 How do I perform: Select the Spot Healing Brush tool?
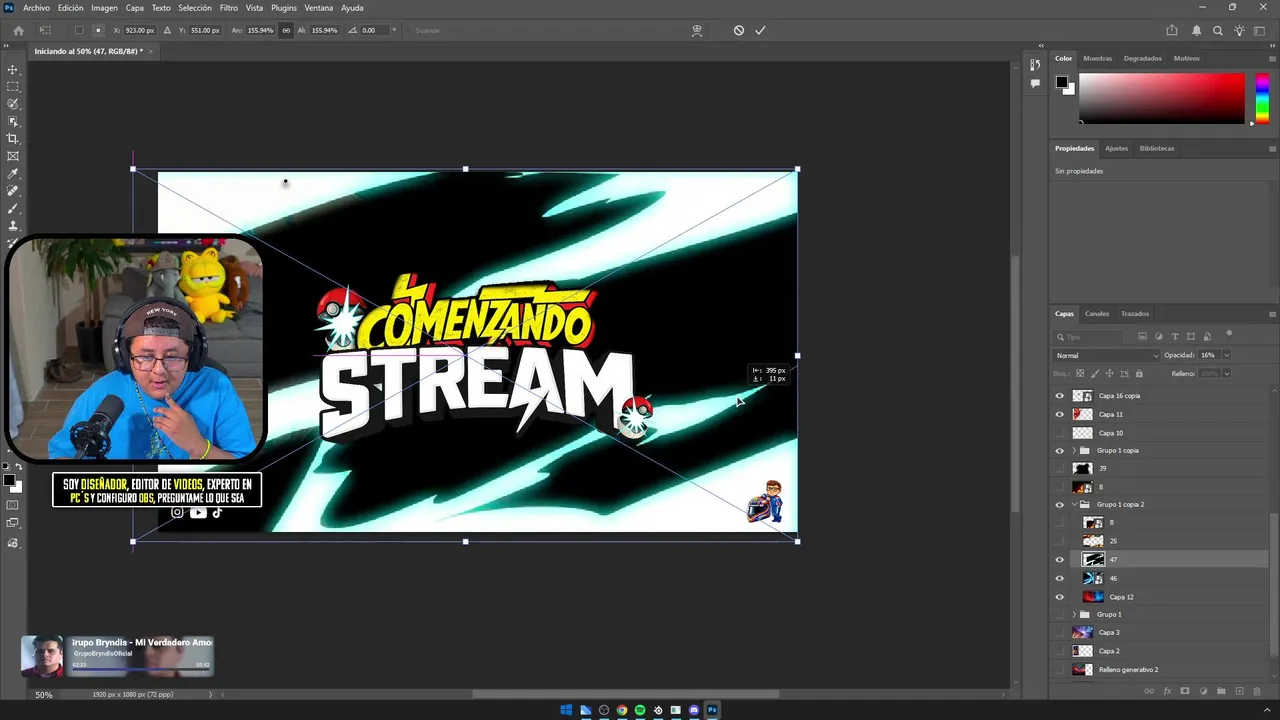(13, 190)
